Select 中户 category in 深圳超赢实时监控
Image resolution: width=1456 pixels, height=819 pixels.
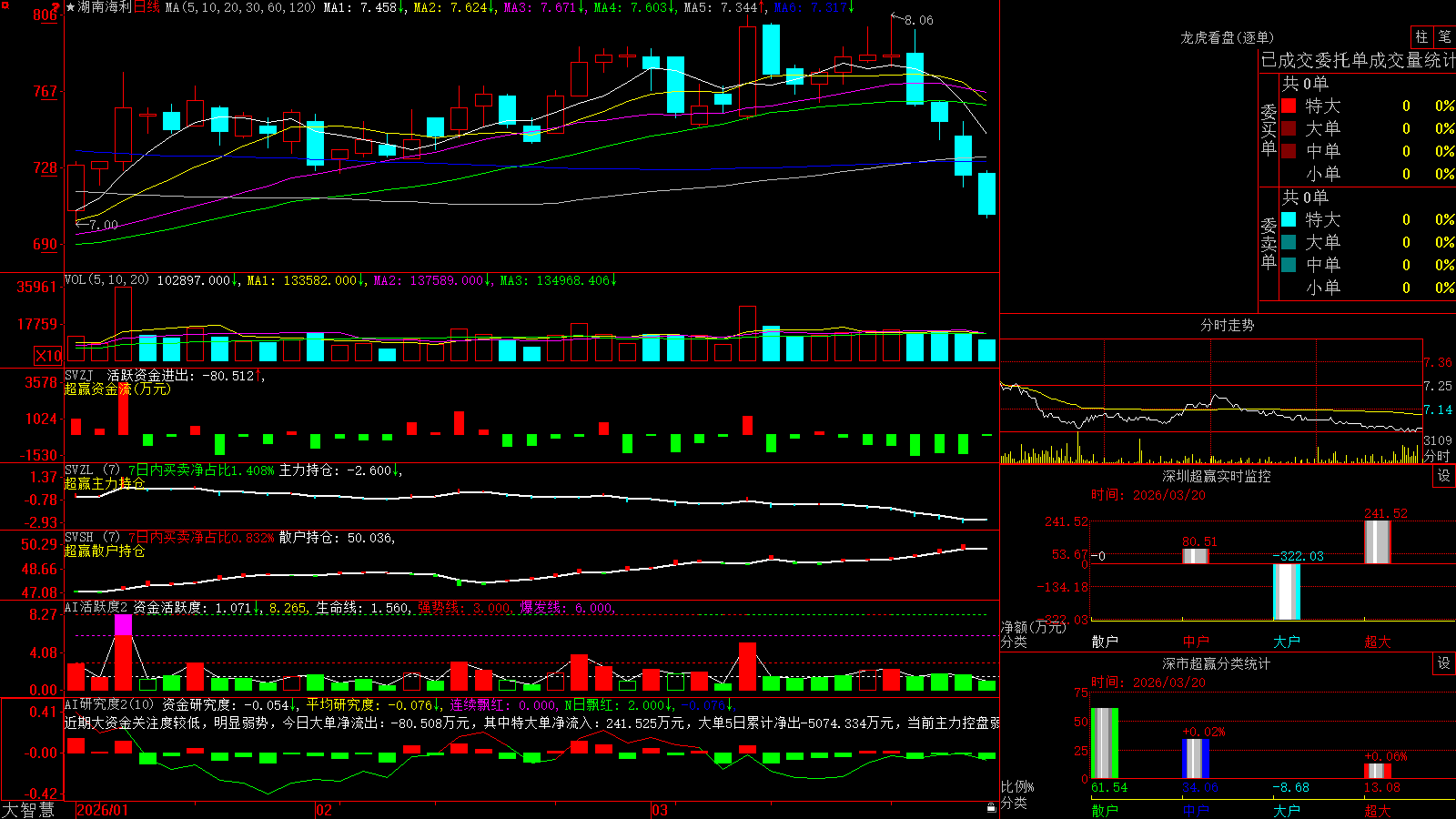[x=1196, y=642]
